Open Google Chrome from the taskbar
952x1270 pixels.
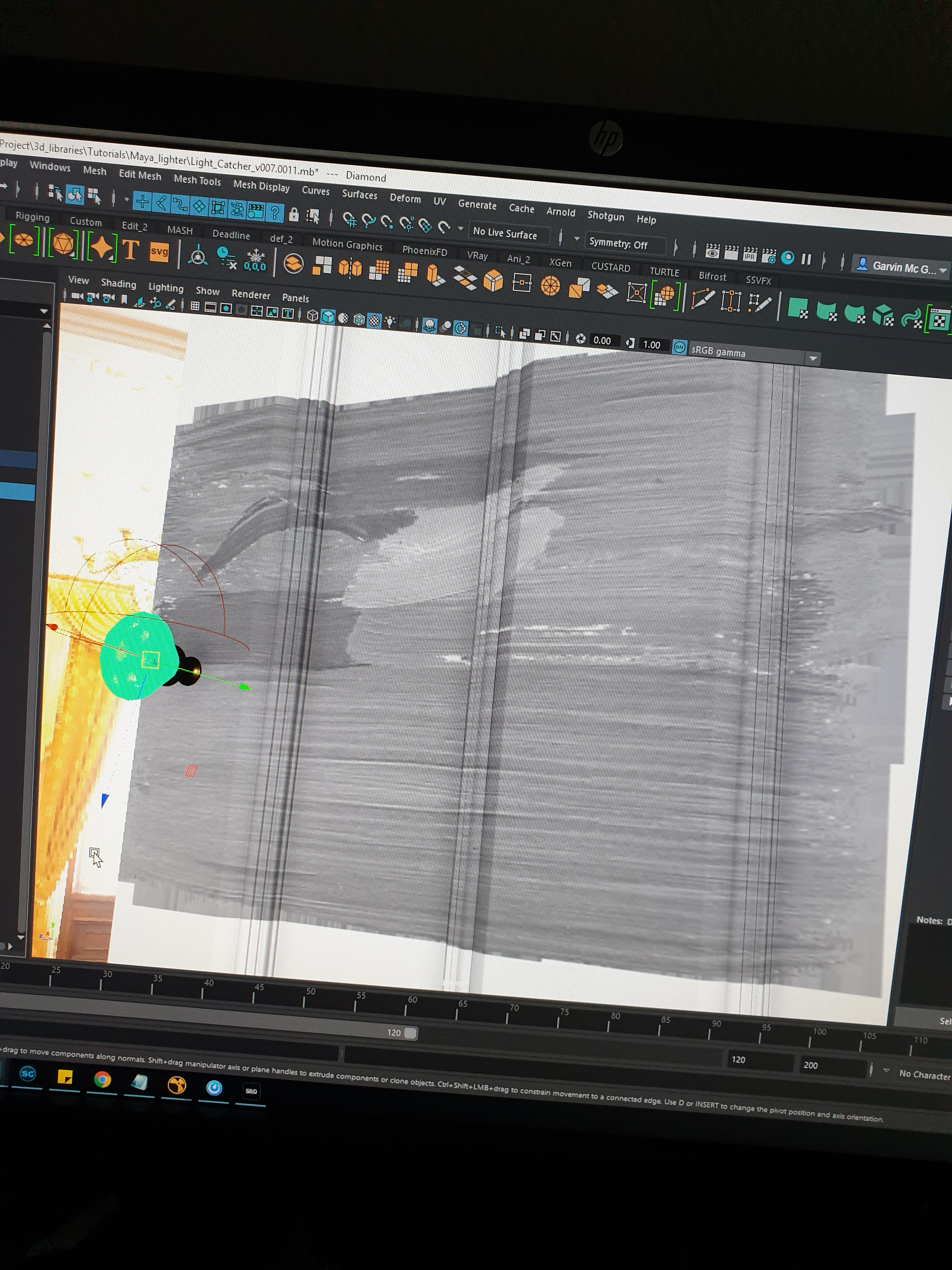pos(102,1080)
